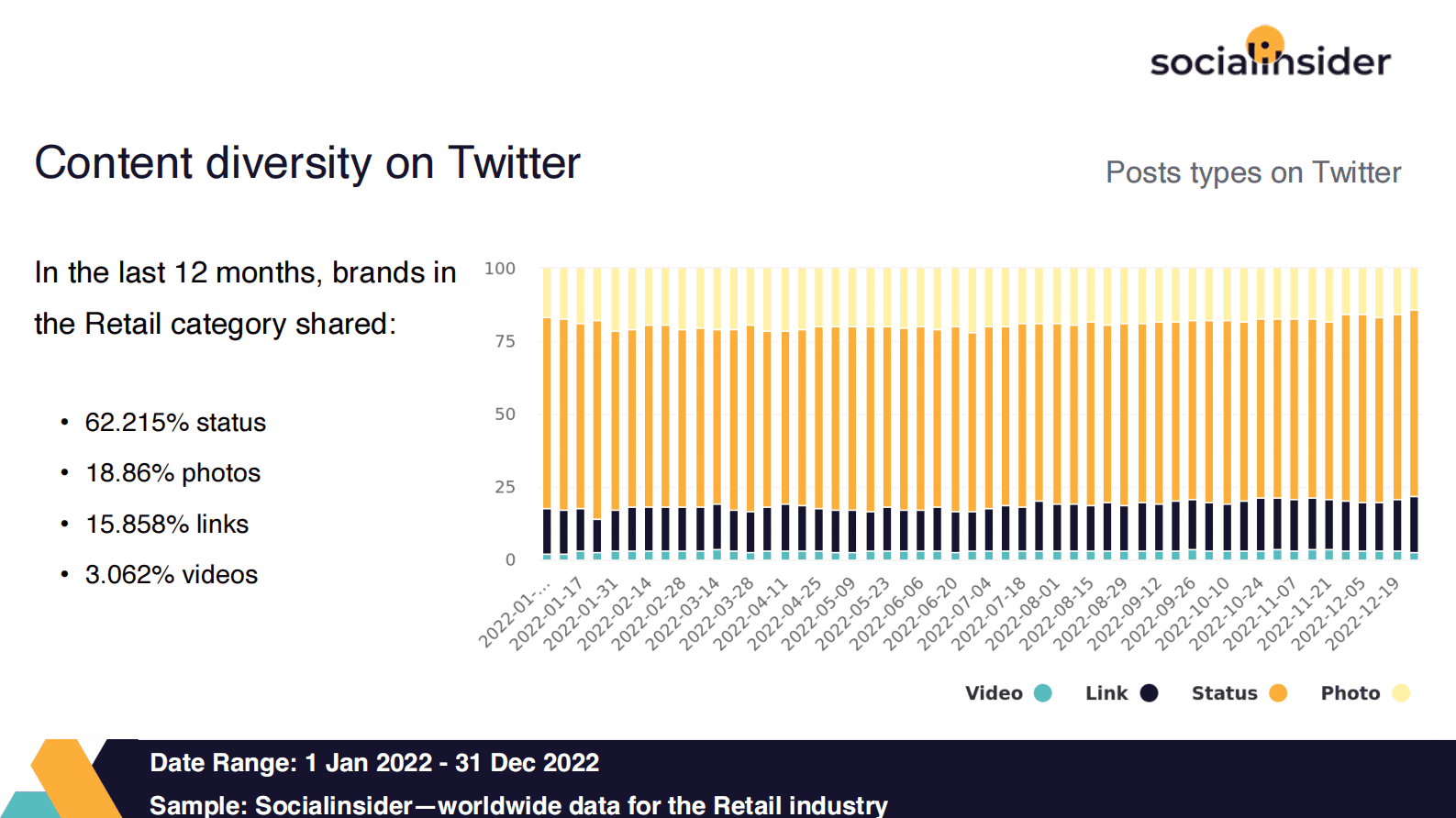The image size is (1456, 818).
Task: Click the Date Range text in the footer
Action: [374, 763]
